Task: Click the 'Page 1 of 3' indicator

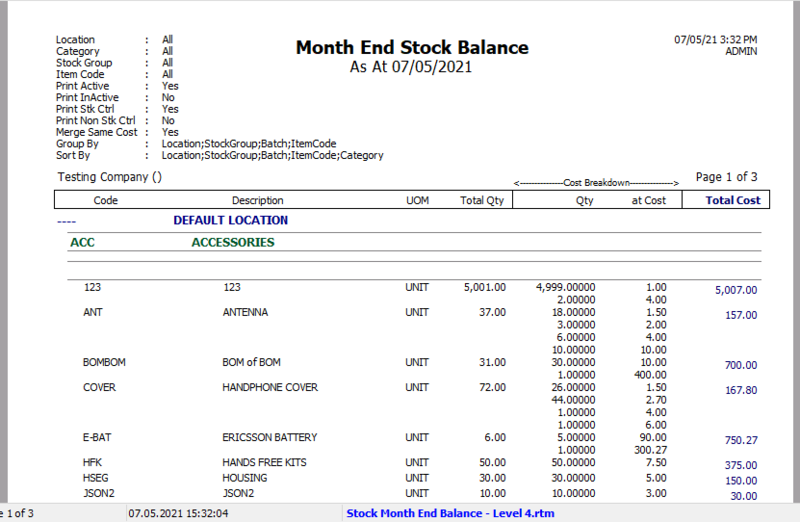Action: [x=726, y=177]
